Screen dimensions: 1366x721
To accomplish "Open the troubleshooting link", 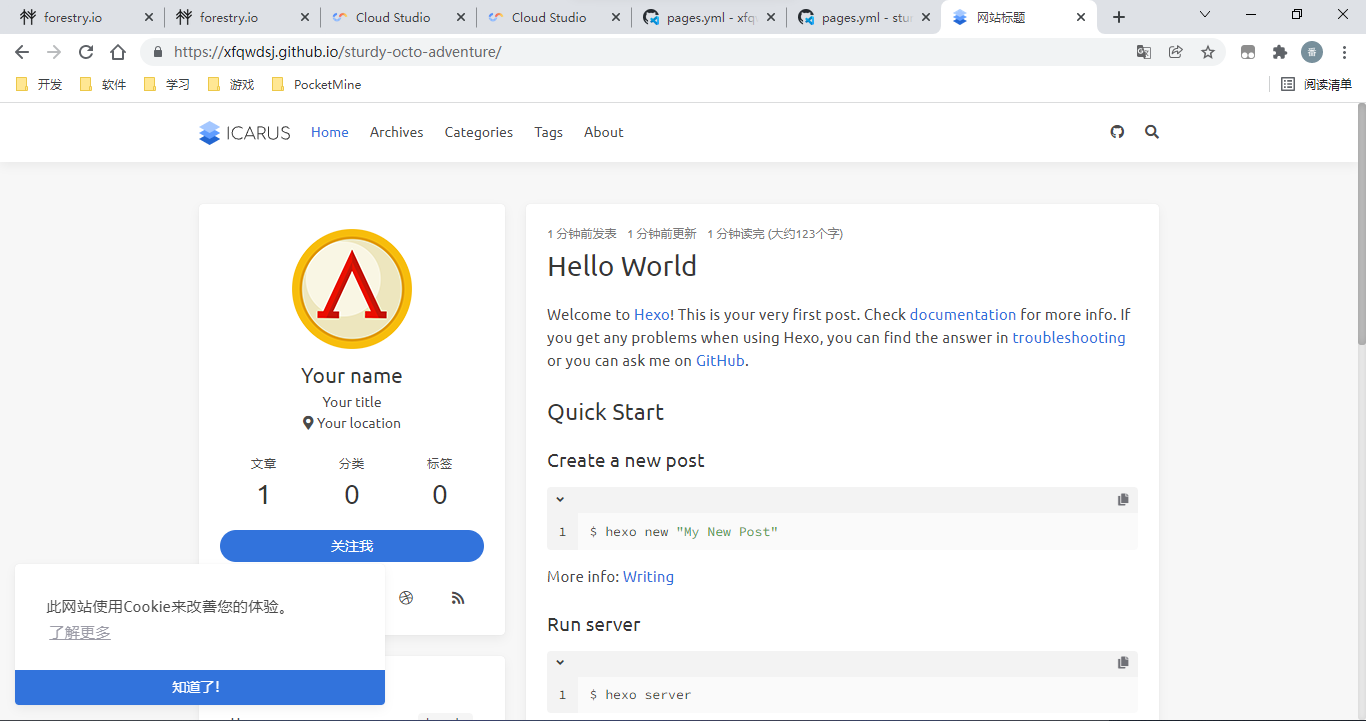I will (1069, 338).
